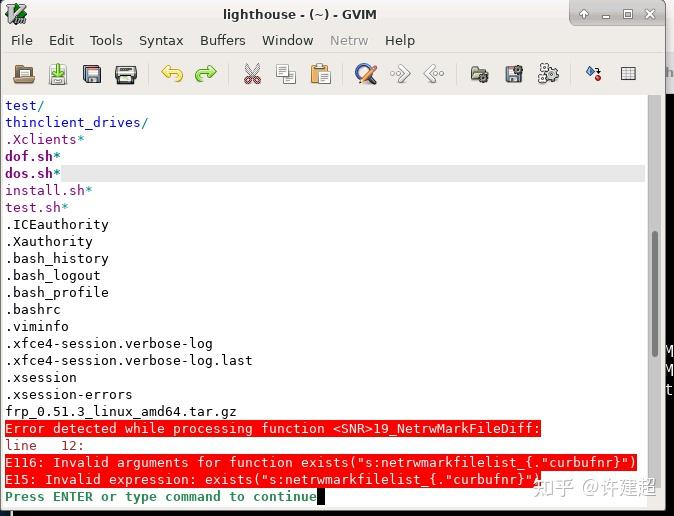This screenshot has width=674, height=516.
Task: Click the Cut scissors icon
Action: pos(252,74)
